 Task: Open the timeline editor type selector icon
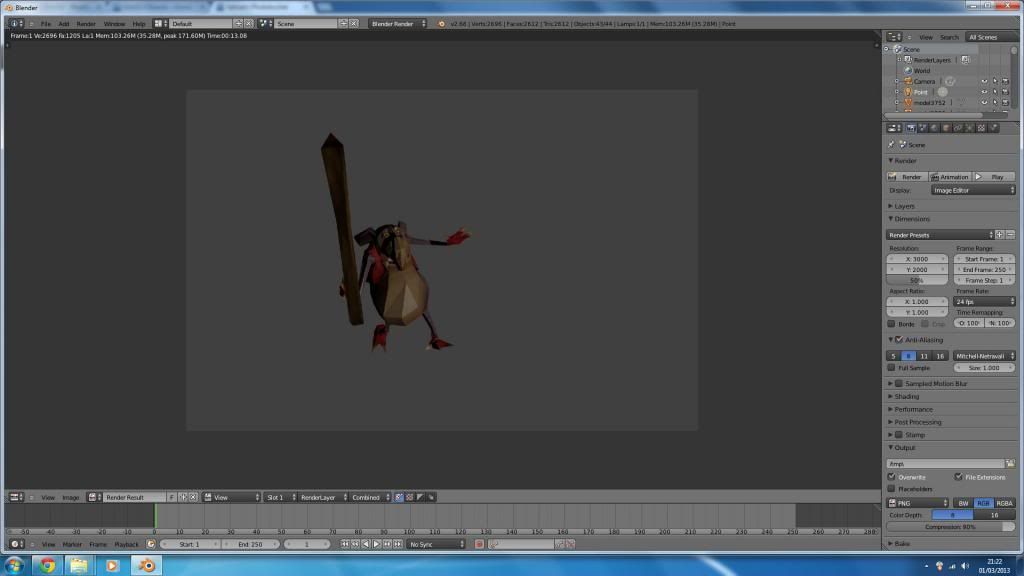click(x=16, y=544)
